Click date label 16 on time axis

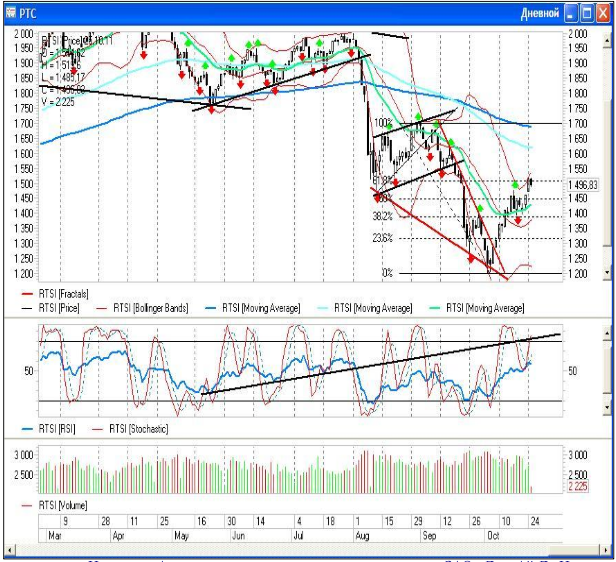pos(202,522)
